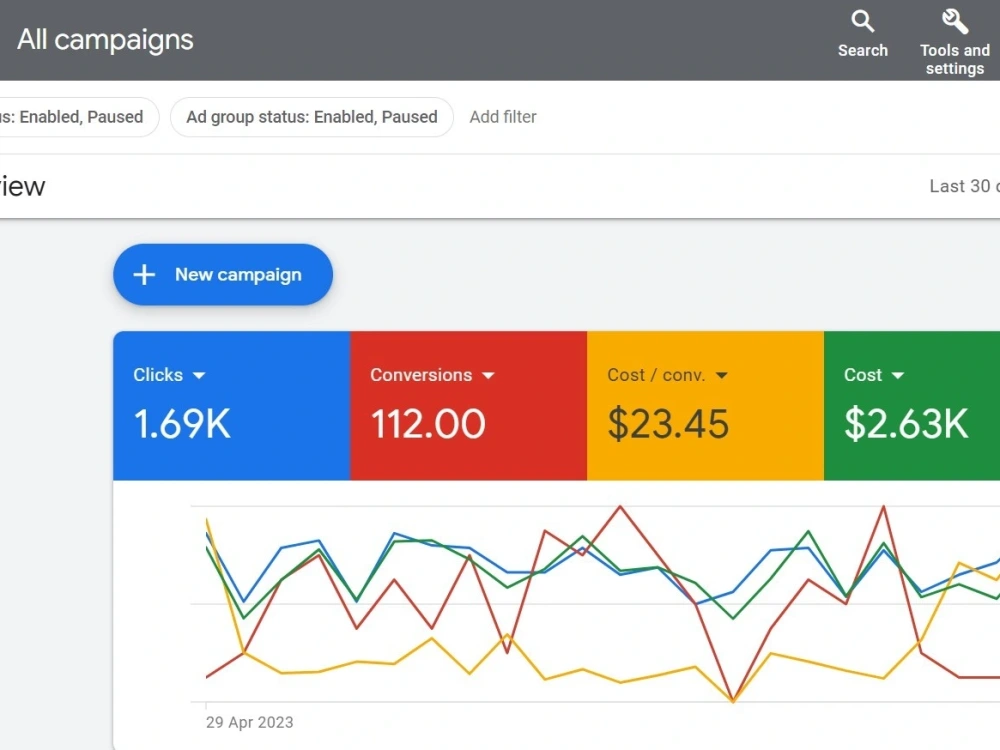Expand the Conversions metric dropdown arrow
This screenshot has height=750, width=1000.
click(489, 376)
